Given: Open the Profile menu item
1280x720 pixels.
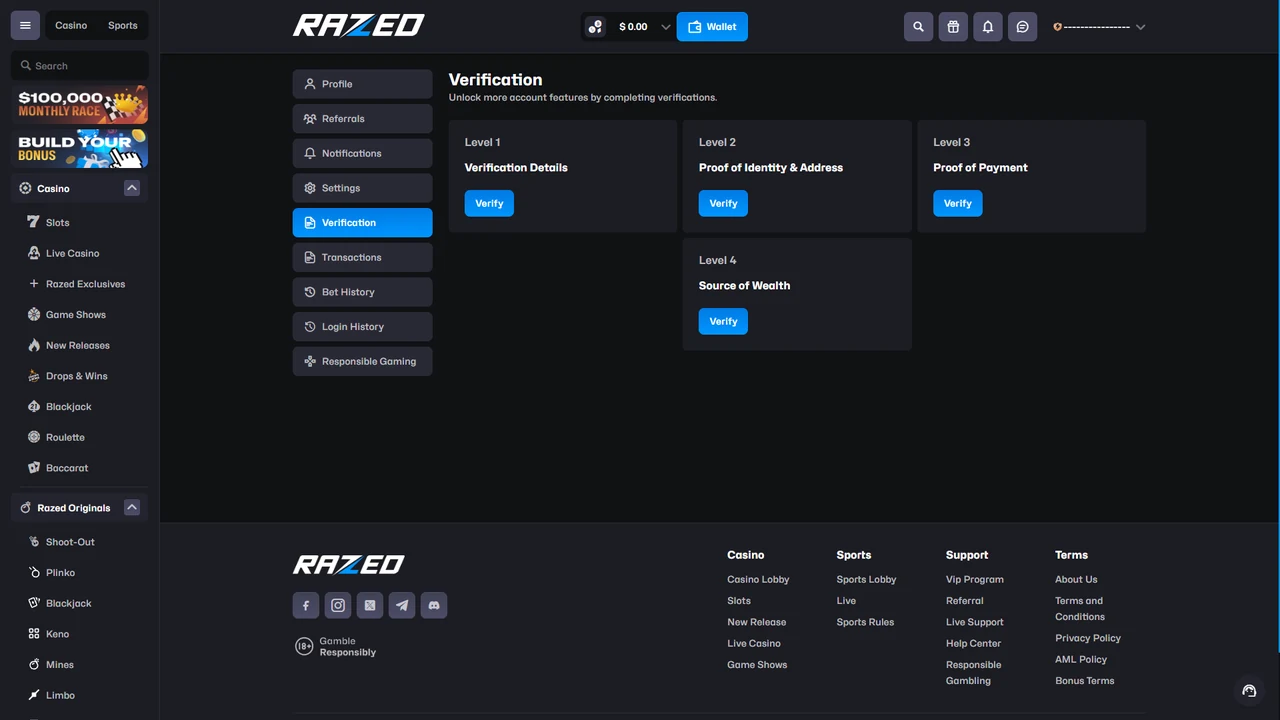Looking at the screenshot, I should (x=362, y=84).
